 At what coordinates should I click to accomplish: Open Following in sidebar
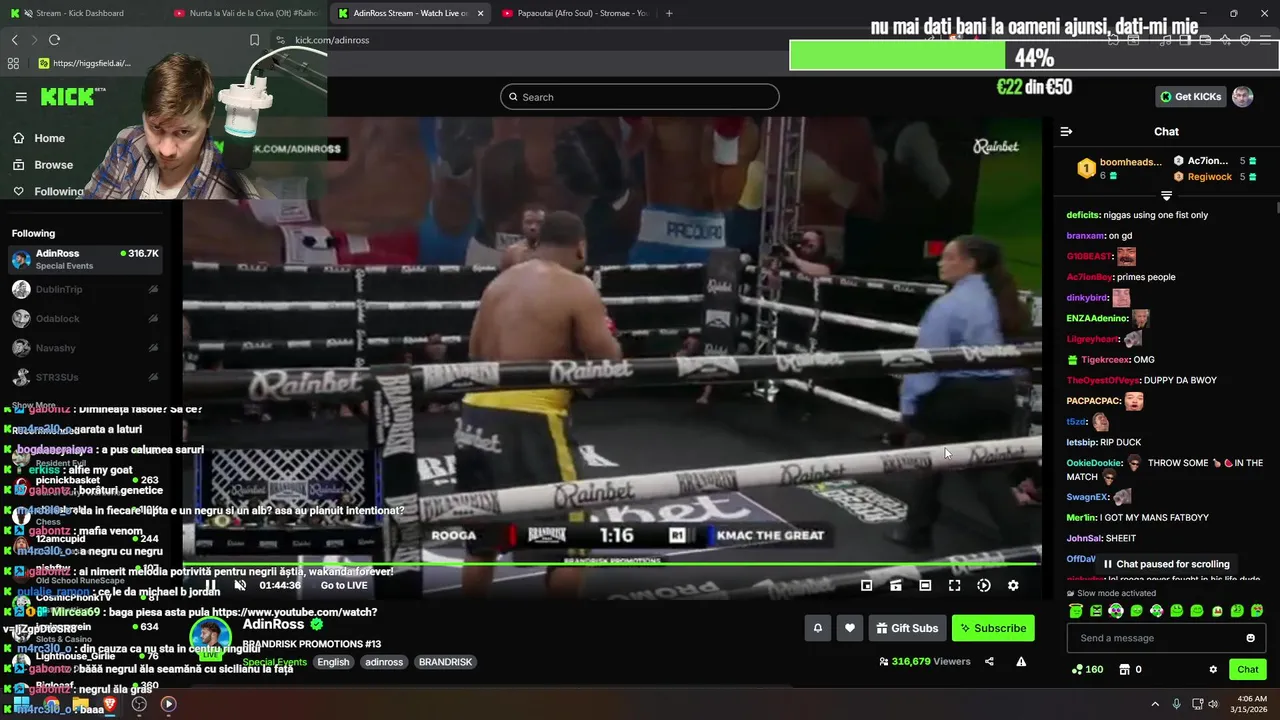click(48, 191)
